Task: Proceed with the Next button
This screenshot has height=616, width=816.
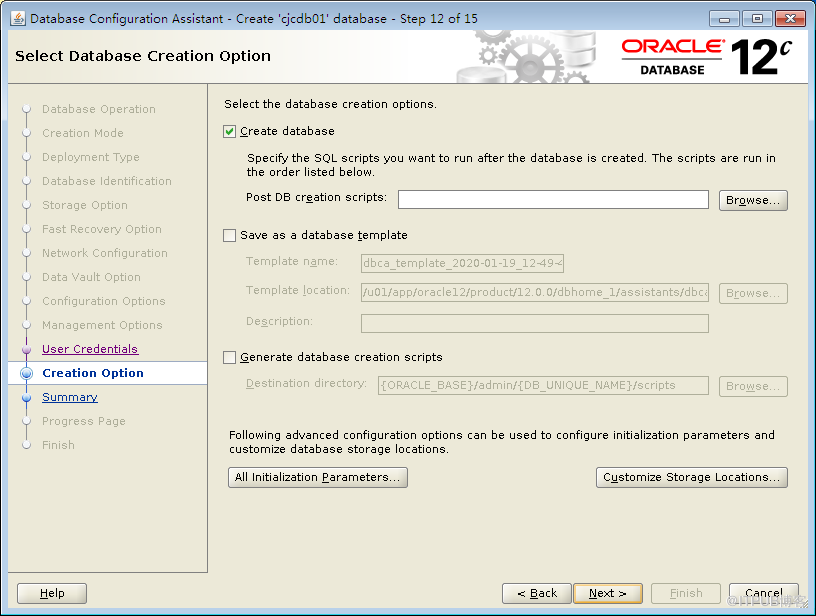Action: [x=608, y=593]
